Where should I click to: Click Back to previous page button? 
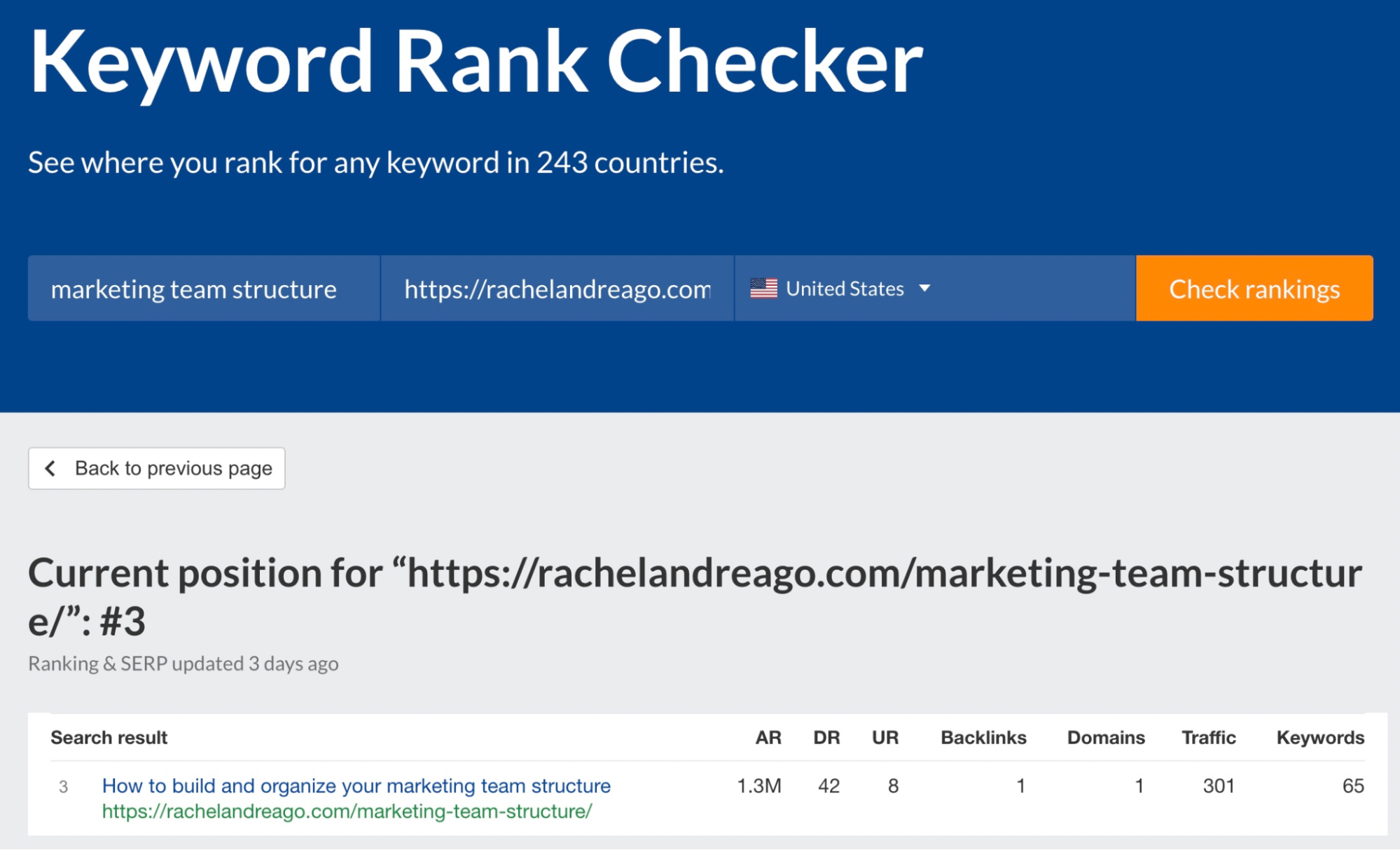pos(157,468)
